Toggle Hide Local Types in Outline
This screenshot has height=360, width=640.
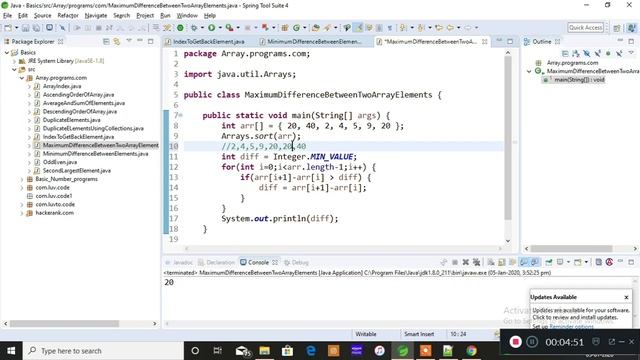pos(619,53)
